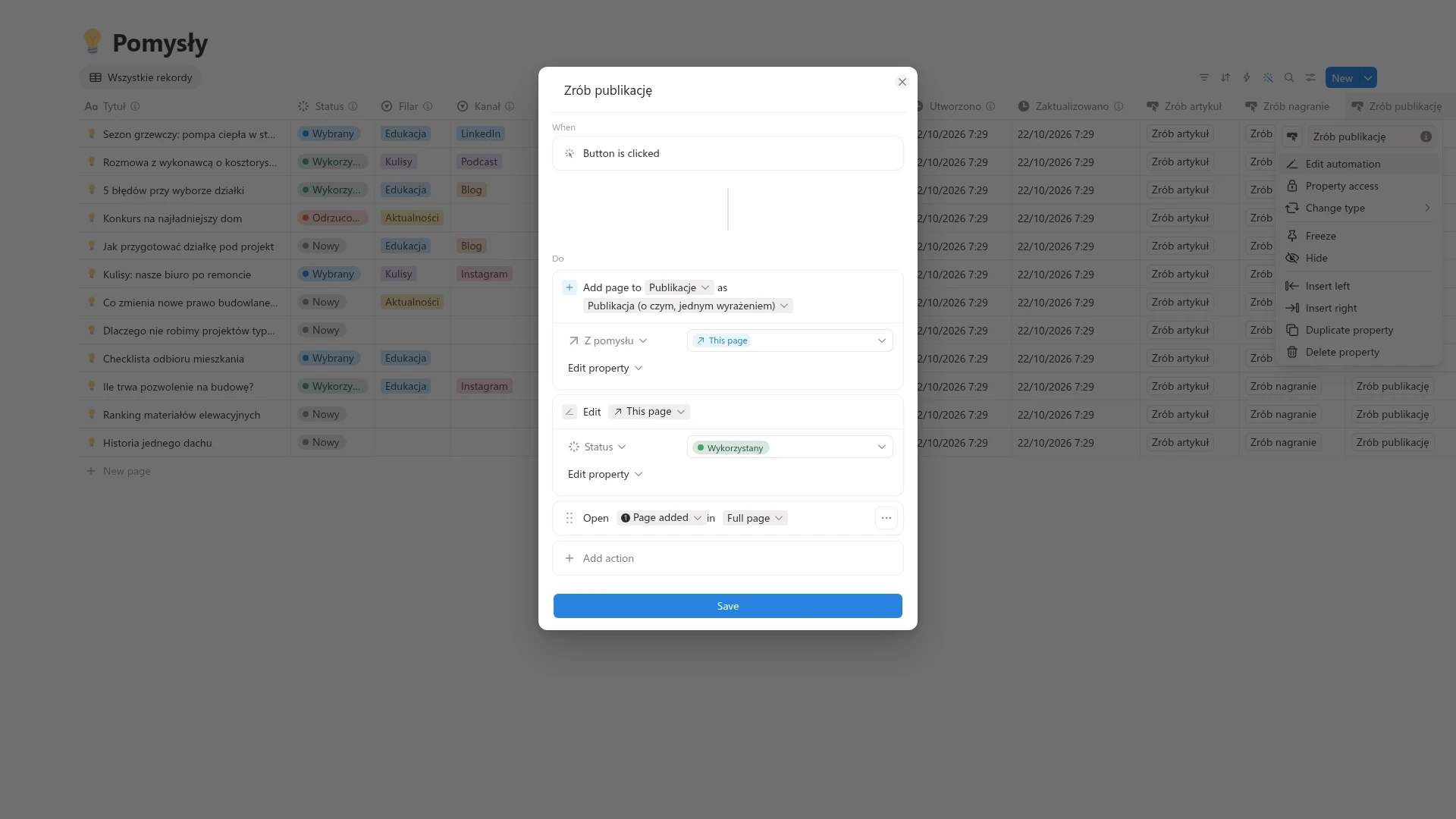
Task: Open the New button dropdown arrow
Action: point(1368,77)
